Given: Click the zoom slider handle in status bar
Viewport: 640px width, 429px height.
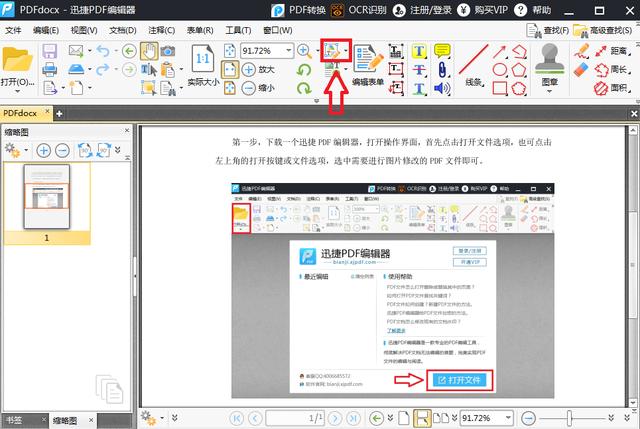Looking at the screenshot, I should 569,418.
